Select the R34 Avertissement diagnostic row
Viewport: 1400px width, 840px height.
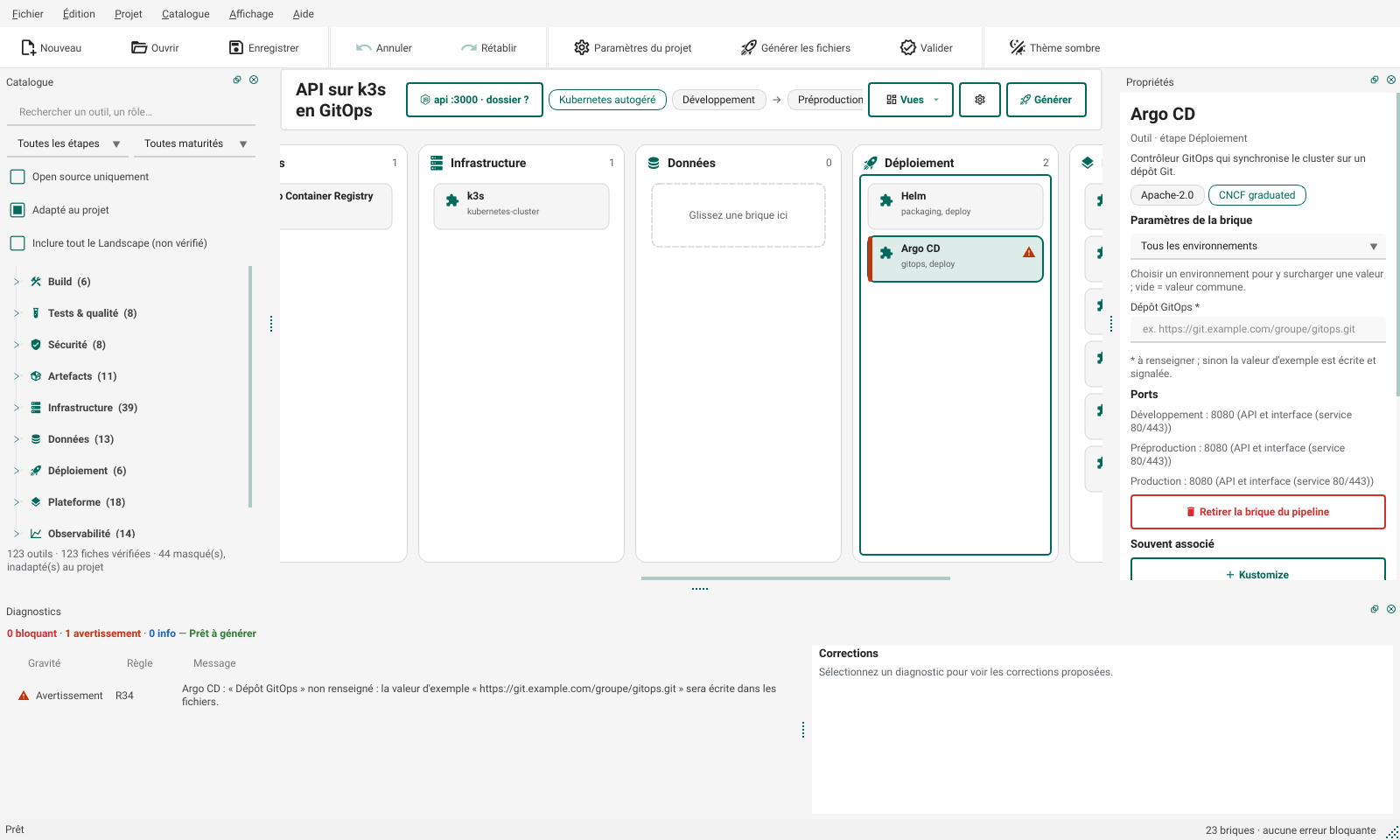402,696
